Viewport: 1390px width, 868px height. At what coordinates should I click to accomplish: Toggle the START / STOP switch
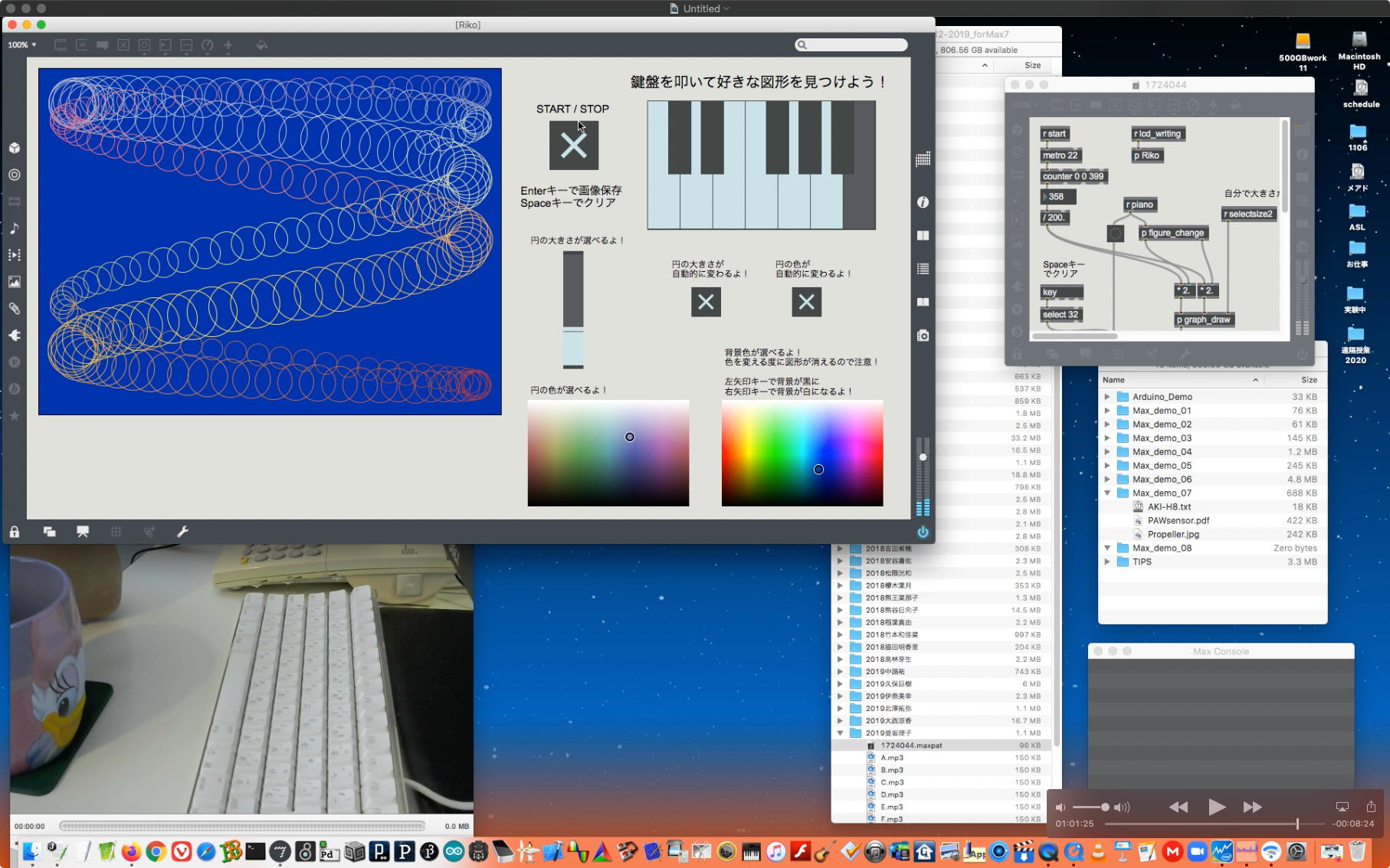point(573,146)
